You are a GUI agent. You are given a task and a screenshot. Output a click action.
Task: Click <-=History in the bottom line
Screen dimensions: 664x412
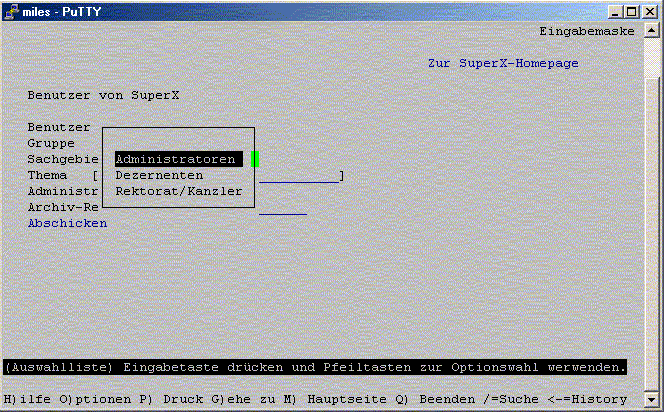coord(587,399)
